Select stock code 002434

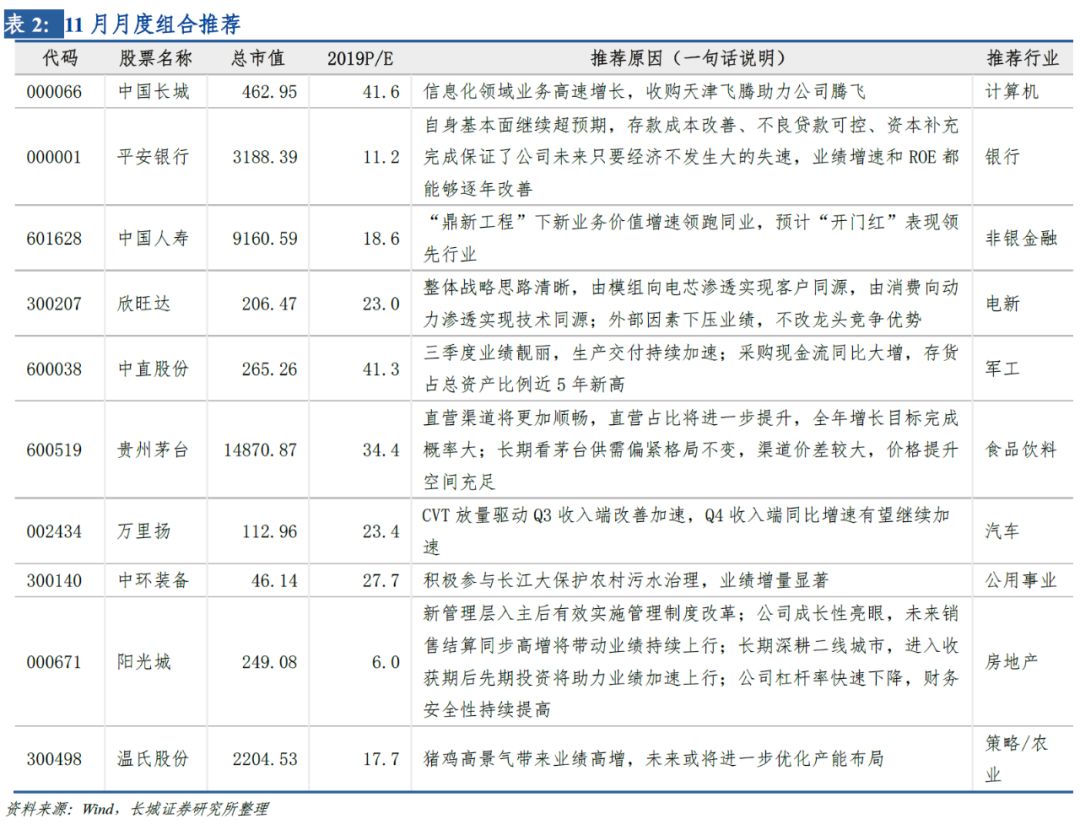(x=54, y=532)
